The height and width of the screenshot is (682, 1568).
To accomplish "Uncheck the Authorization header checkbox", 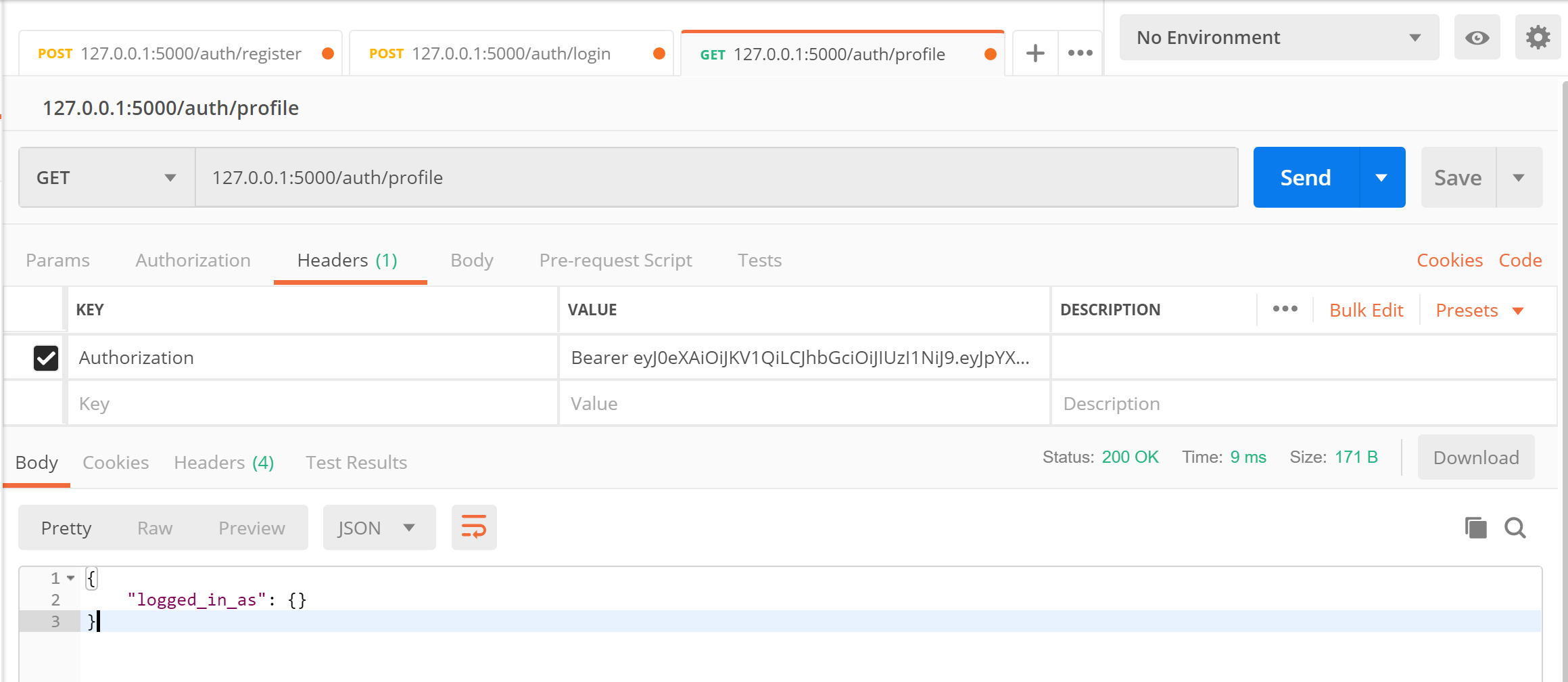I will click(x=46, y=358).
